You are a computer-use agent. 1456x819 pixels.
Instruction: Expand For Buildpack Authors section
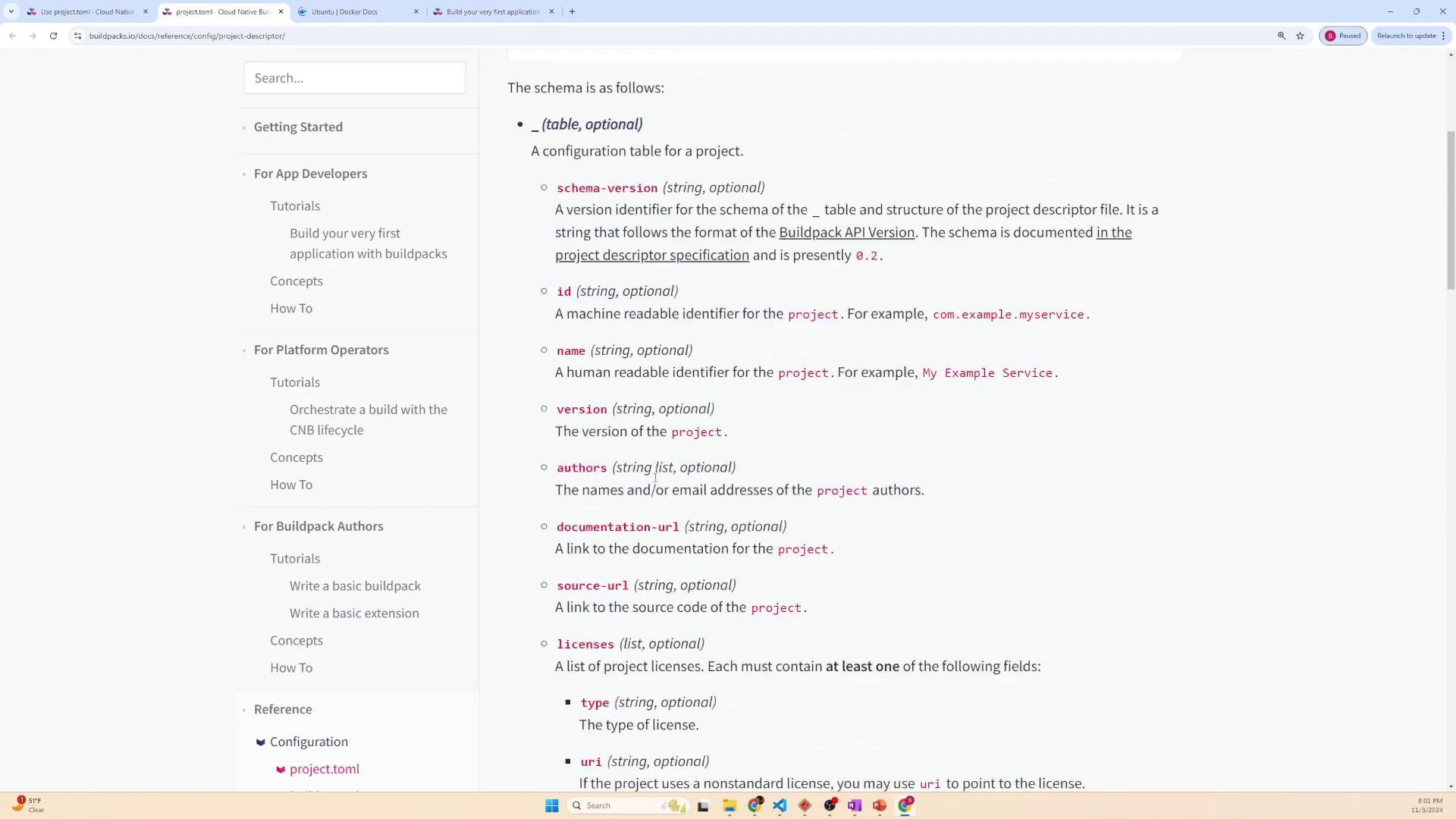point(318,526)
